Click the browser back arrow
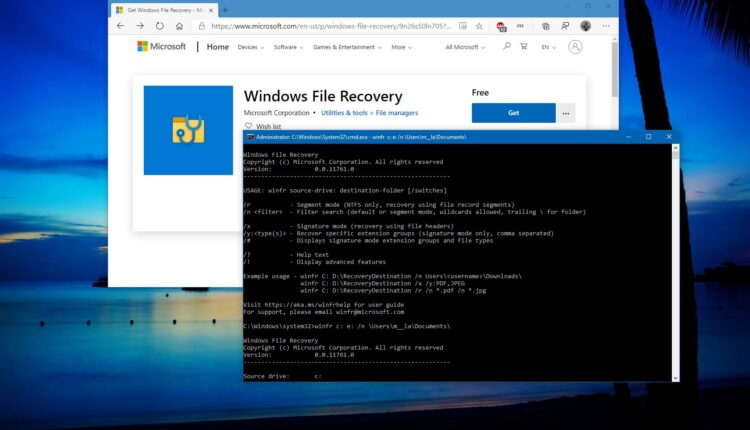Screen dimensions: 750x430 tap(122, 26)
